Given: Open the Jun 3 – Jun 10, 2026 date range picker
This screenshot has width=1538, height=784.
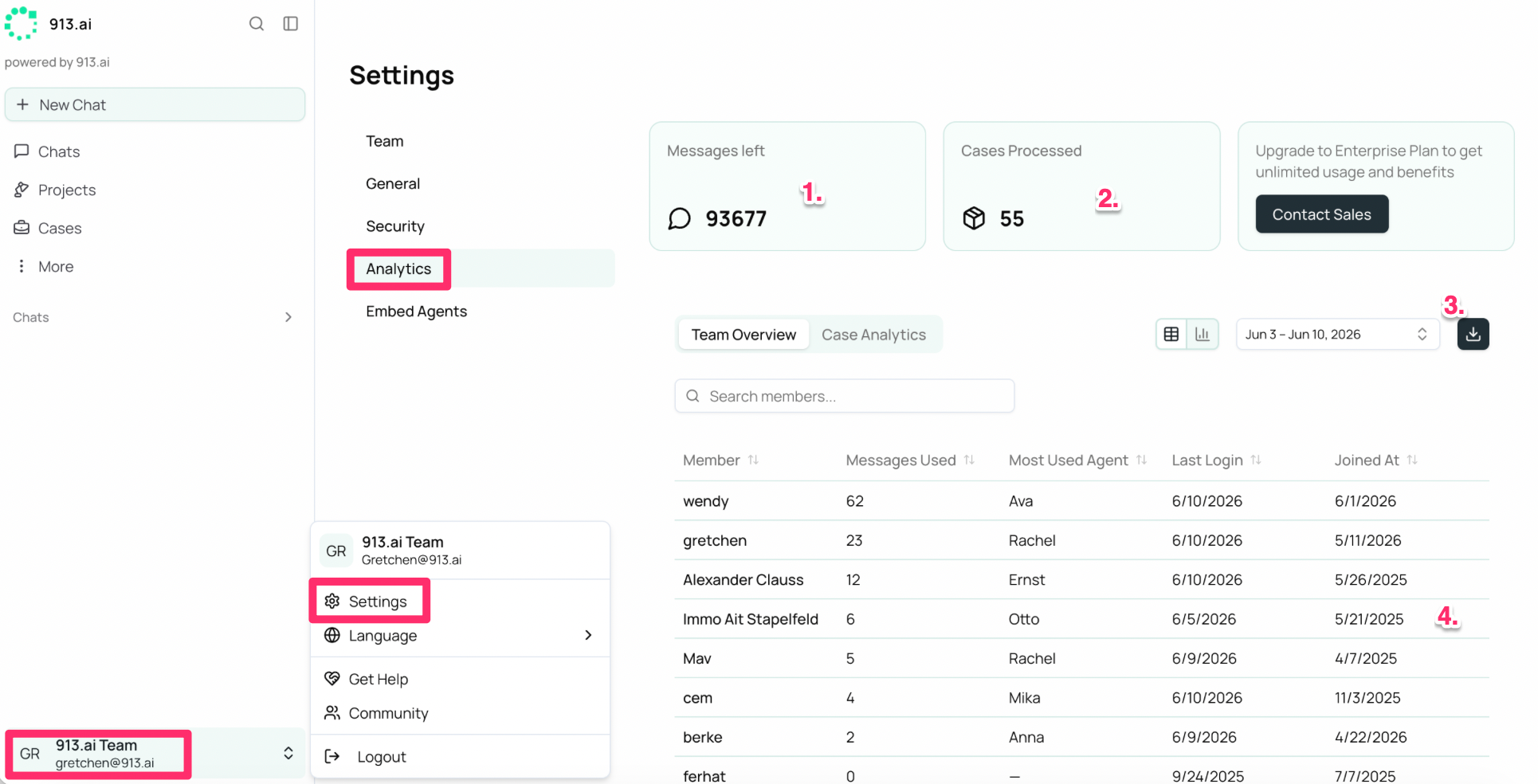Looking at the screenshot, I should 1337,334.
